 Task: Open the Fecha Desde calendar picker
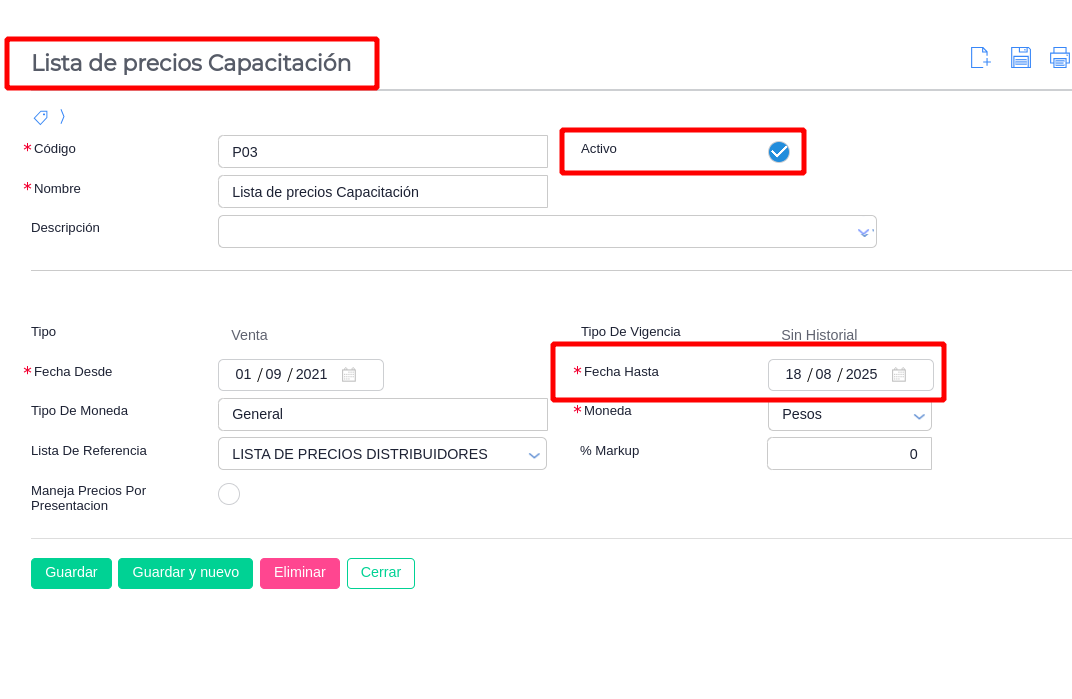click(x=349, y=375)
